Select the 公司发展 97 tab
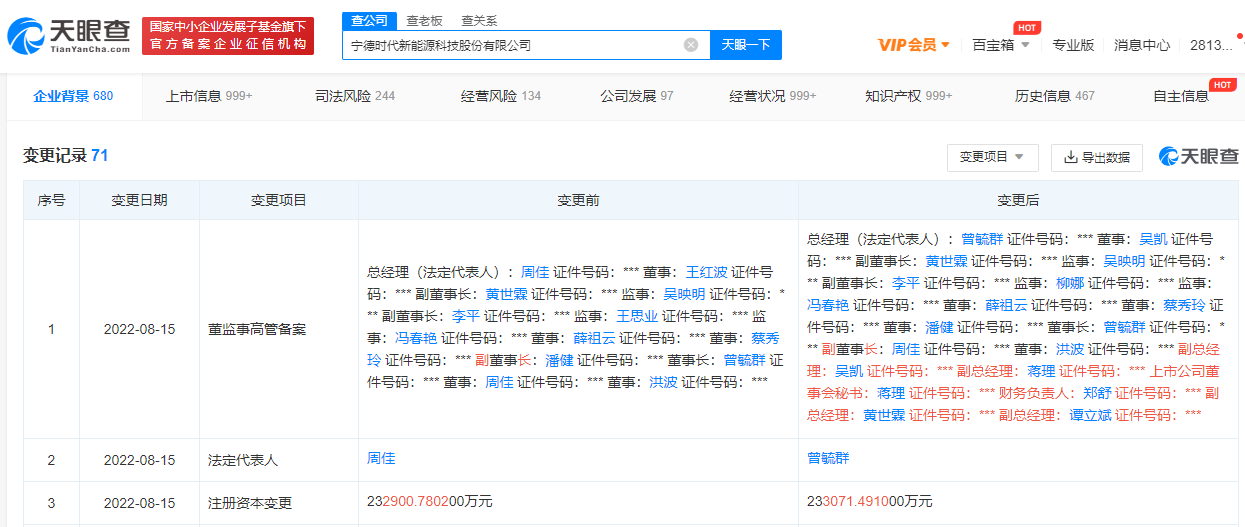Image resolution: width=1245 pixels, height=527 pixels. [637, 96]
